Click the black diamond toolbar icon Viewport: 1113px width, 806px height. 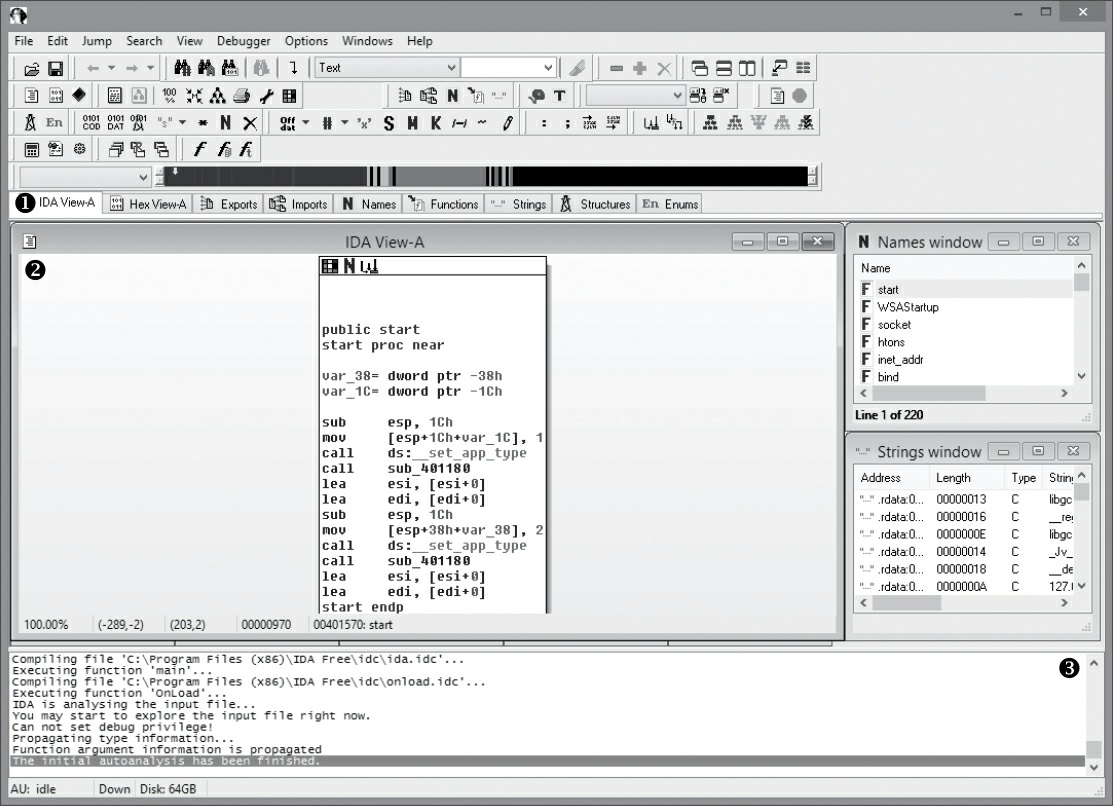80,95
